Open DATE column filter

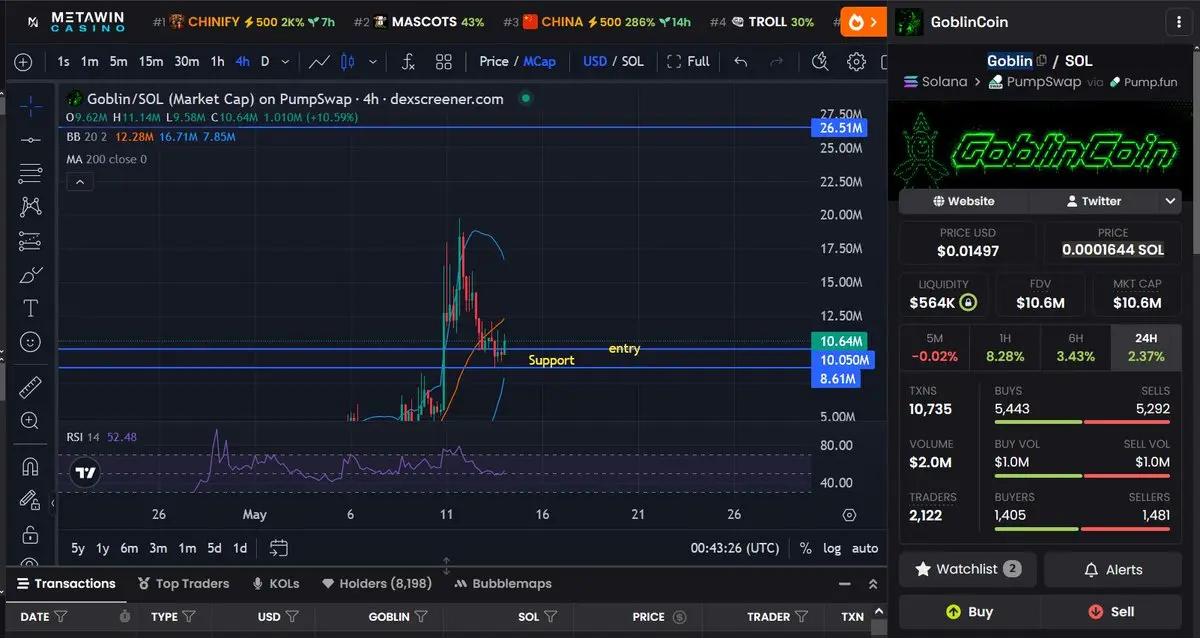point(61,617)
